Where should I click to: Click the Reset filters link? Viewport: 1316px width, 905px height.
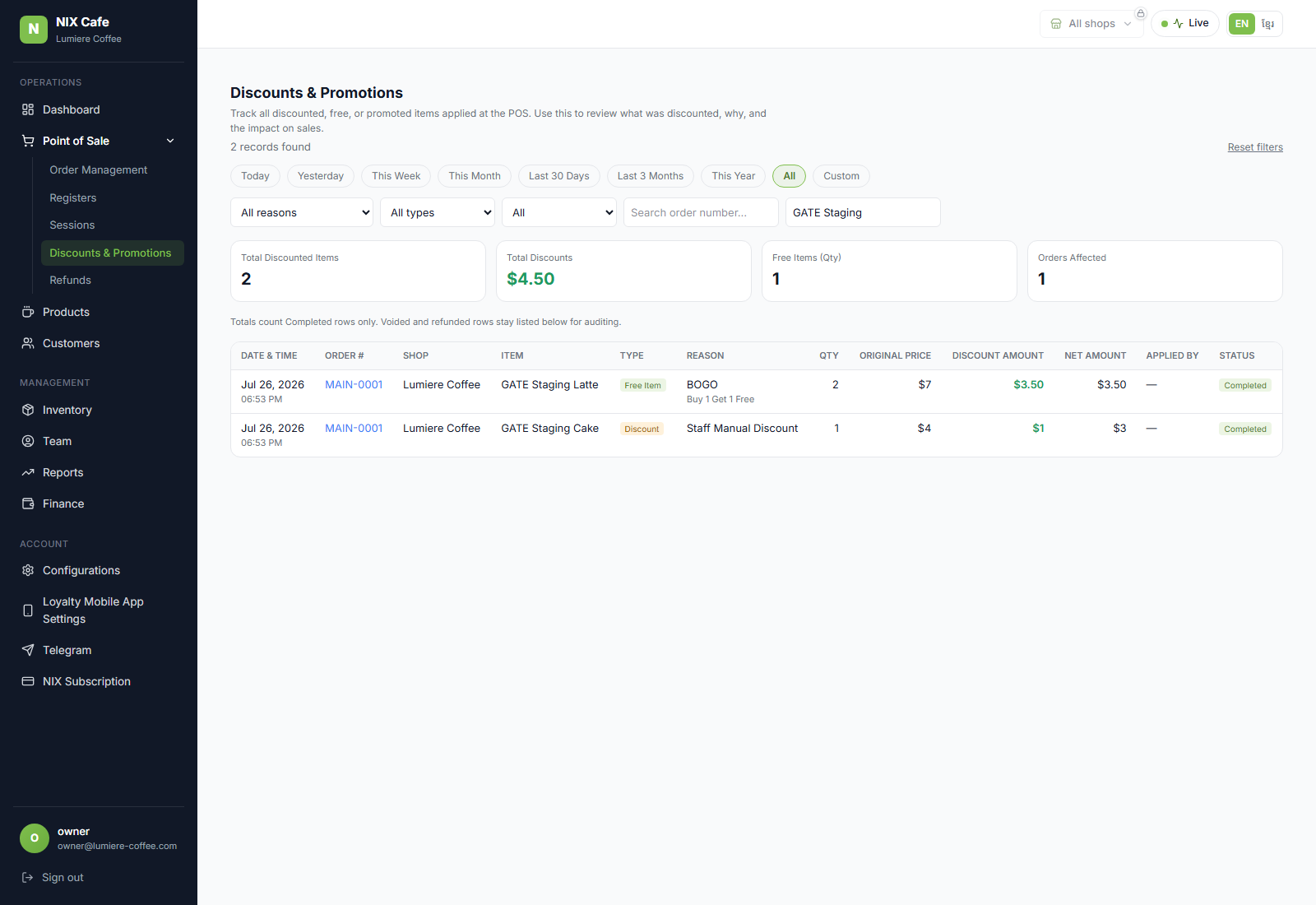click(1255, 147)
